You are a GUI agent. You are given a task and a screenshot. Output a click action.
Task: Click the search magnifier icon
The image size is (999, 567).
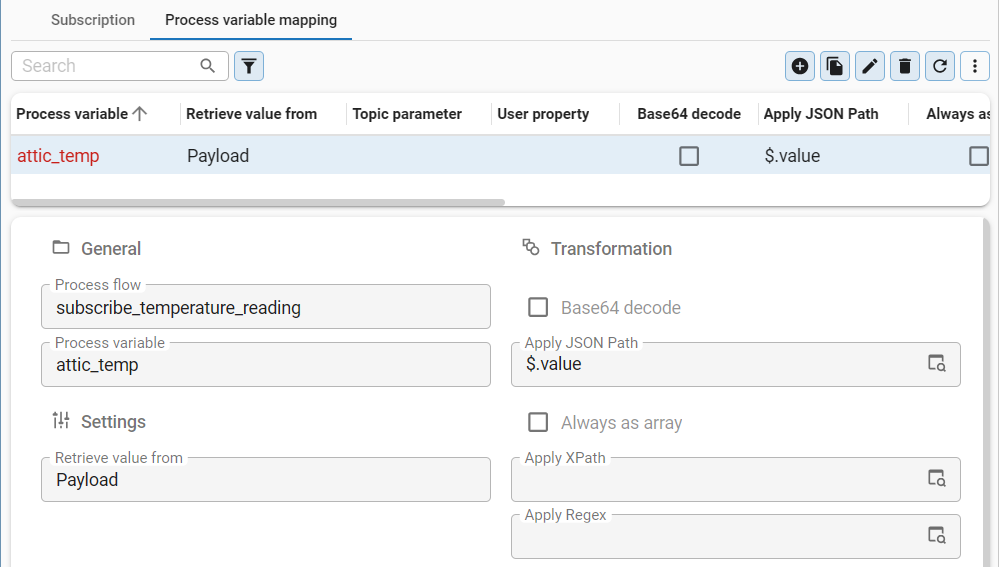tap(208, 66)
